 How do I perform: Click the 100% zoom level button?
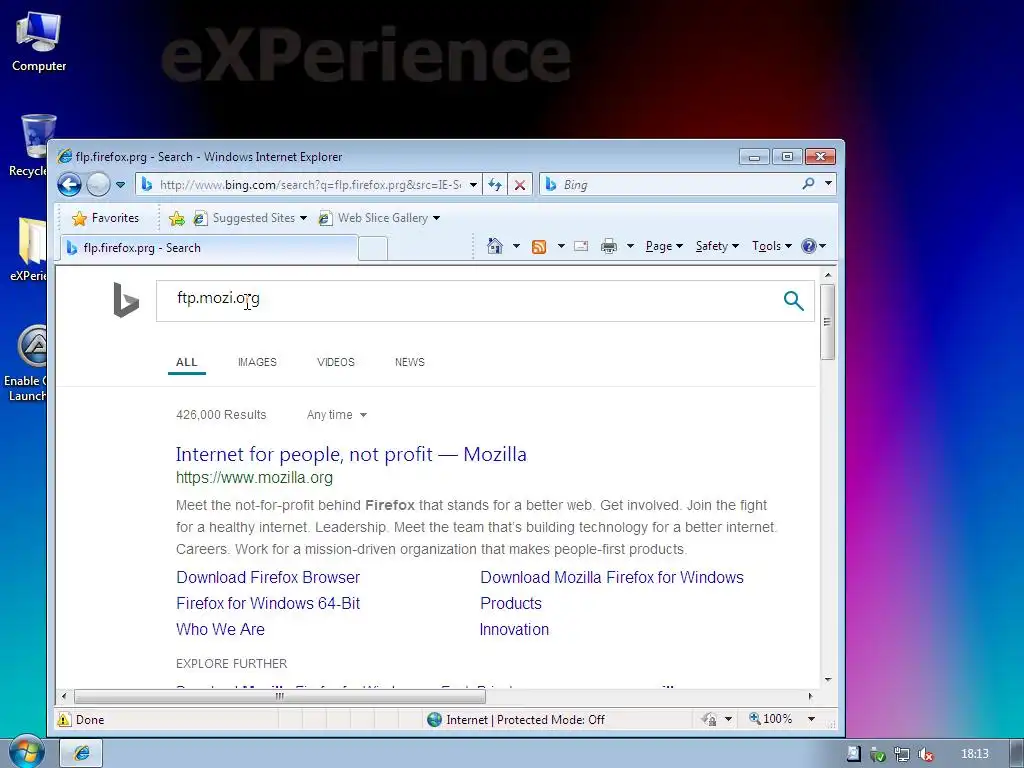pos(771,719)
